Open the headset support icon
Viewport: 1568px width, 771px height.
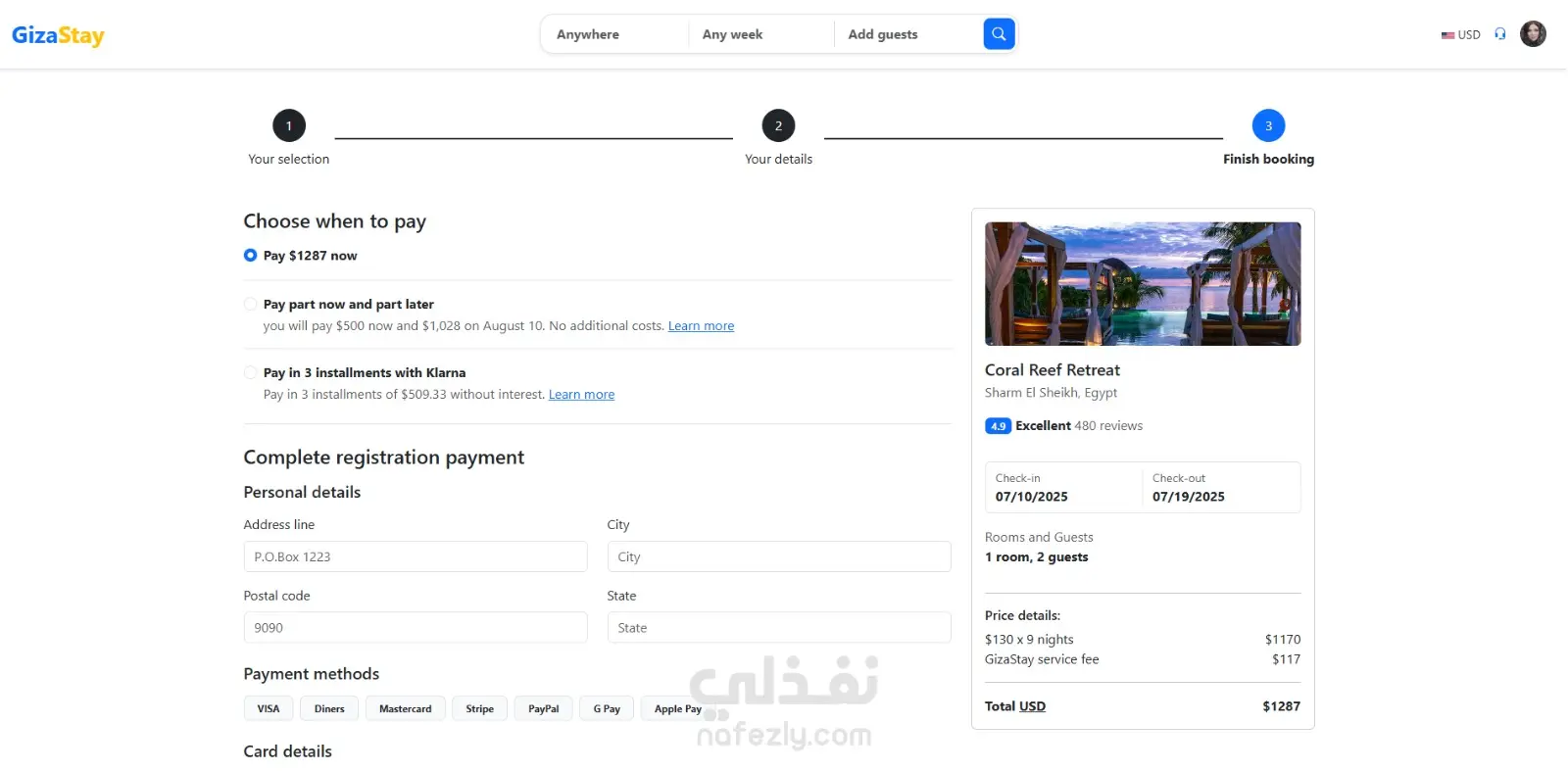click(1500, 34)
